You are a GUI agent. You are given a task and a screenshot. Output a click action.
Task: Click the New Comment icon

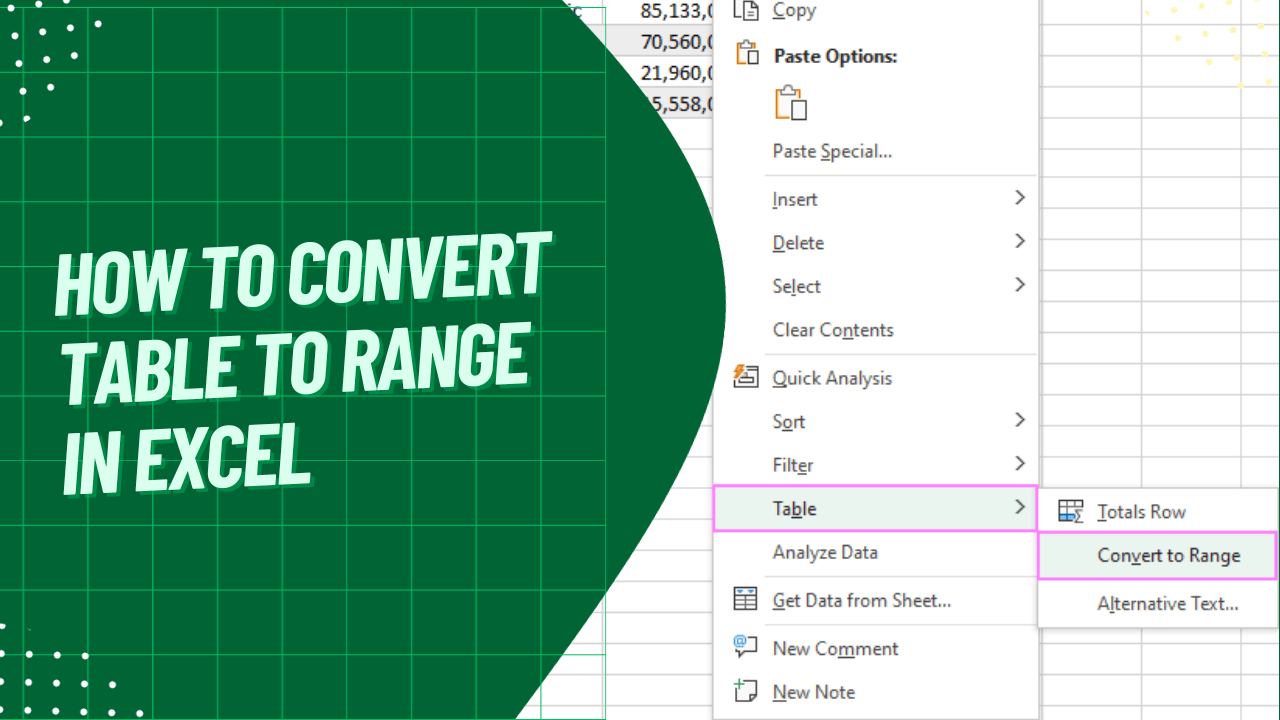[x=745, y=648]
